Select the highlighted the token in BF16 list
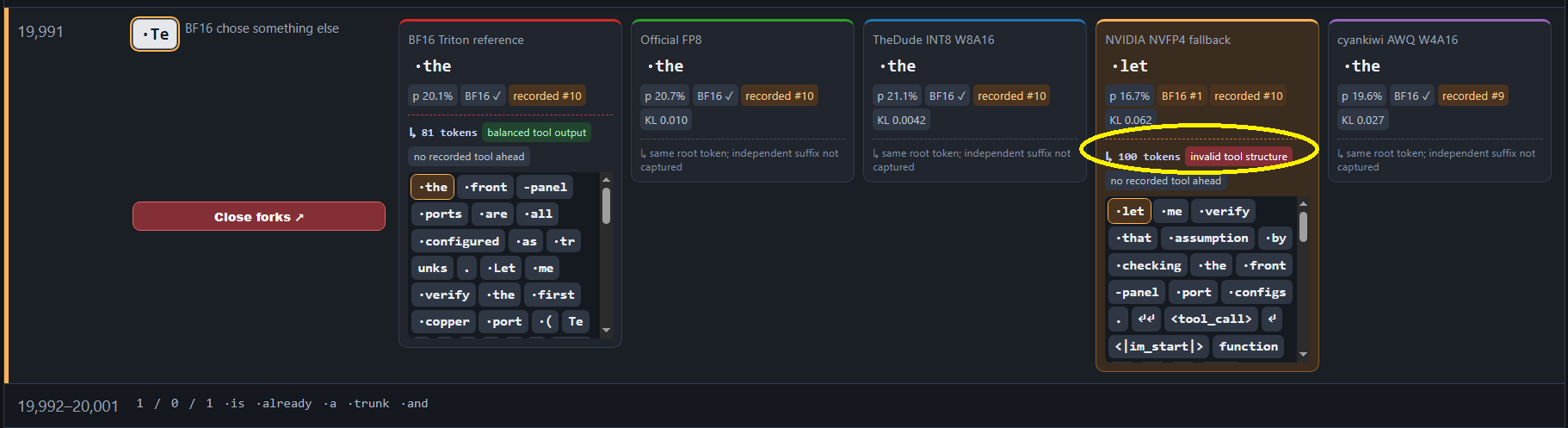The width and height of the screenshot is (1568, 428). (432, 187)
